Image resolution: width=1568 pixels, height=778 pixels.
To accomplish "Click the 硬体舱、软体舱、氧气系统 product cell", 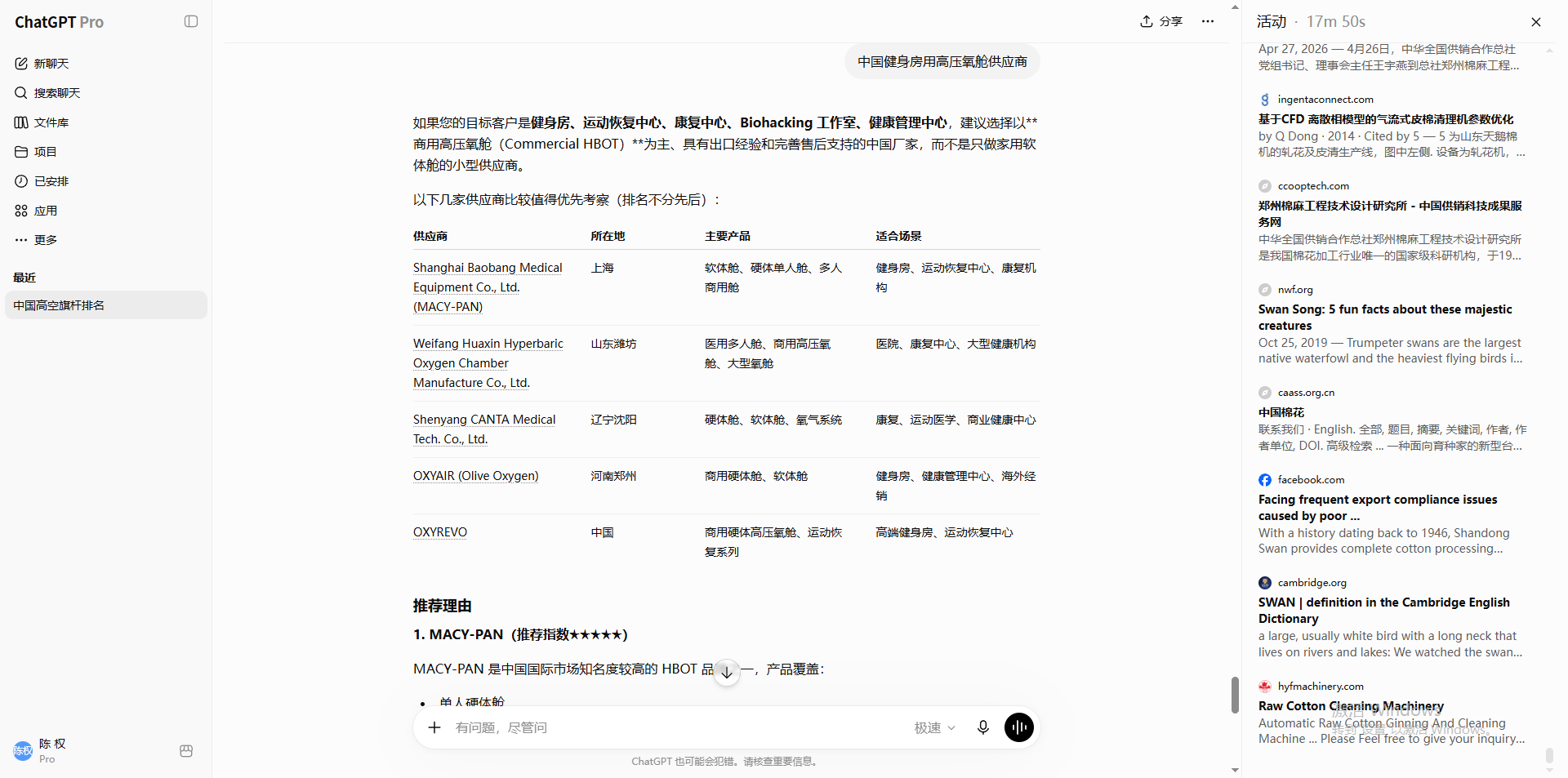I will coord(773,420).
